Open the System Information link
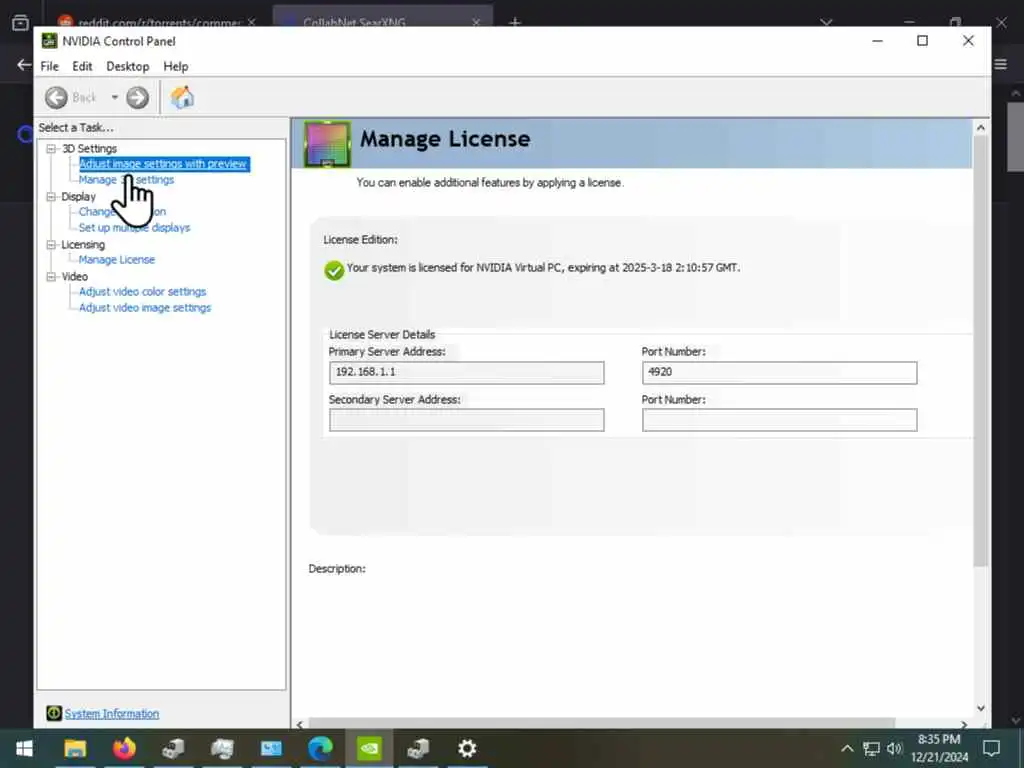Image resolution: width=1024 pixels, height=768 pixels. [x=112, y=714]
